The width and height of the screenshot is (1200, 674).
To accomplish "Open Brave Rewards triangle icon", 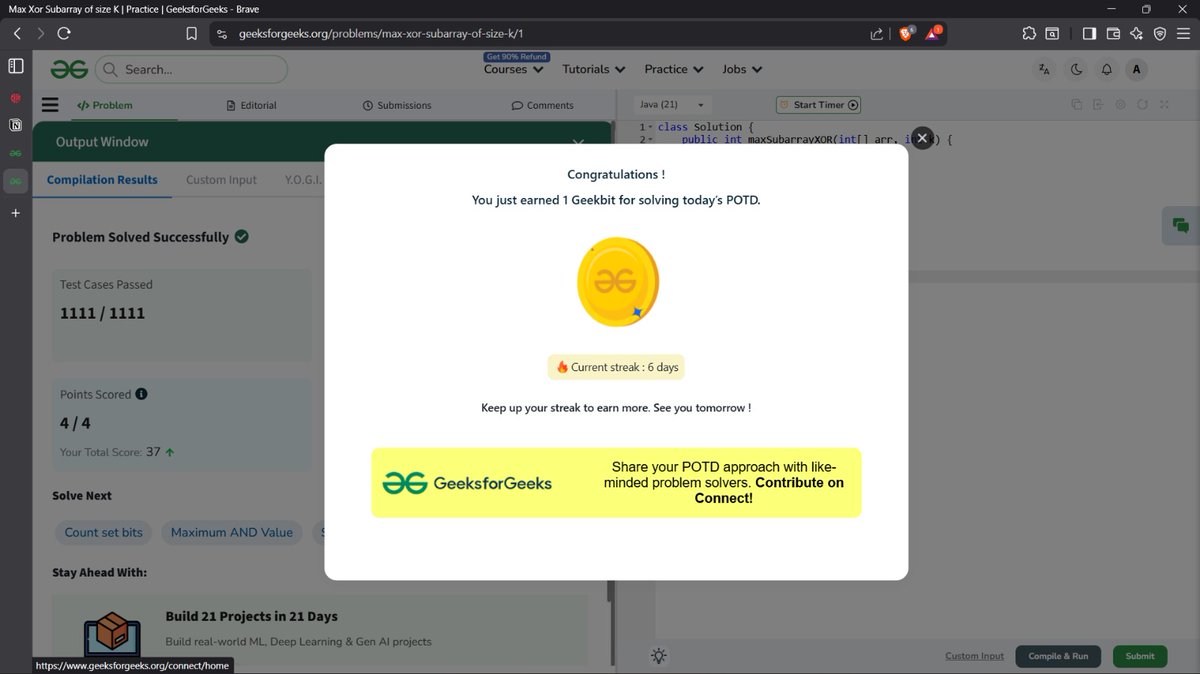I will pyautogui.click(x=932, y=33).
